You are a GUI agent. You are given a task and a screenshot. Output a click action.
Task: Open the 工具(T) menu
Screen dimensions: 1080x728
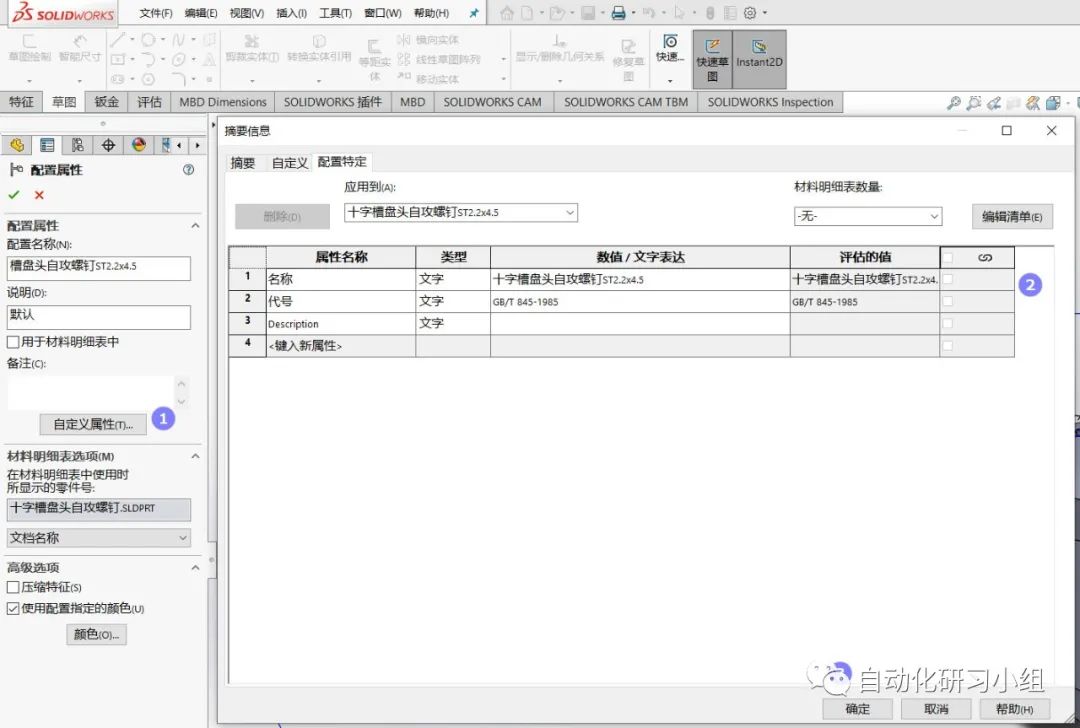point(335,13)
